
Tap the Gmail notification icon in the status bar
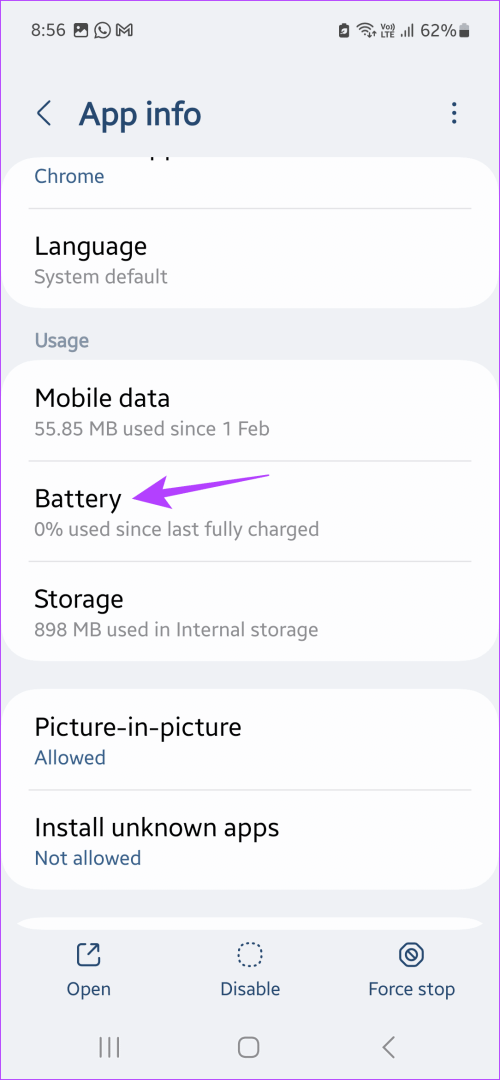point(125,30)
